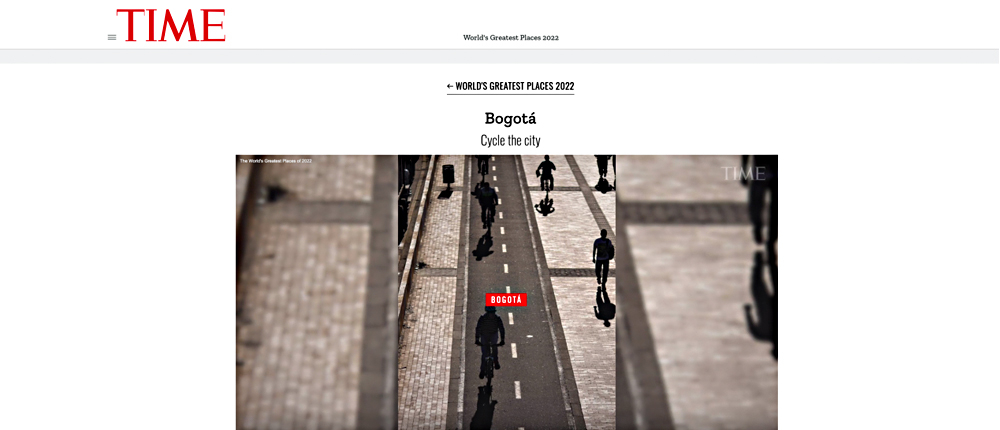
Task: Click the gray band beneath the header
Action: (x=500, y=56)
